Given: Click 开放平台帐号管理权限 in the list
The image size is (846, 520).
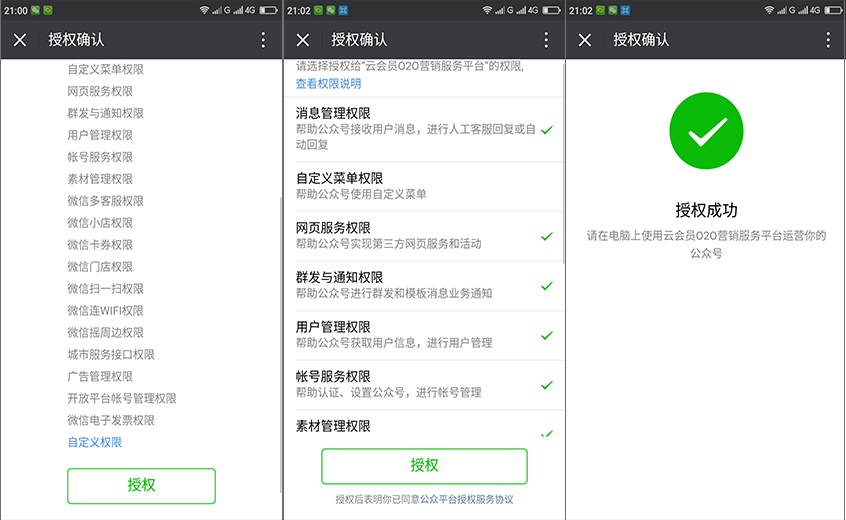Looking at the screenshot, I should tap(122, 399).
